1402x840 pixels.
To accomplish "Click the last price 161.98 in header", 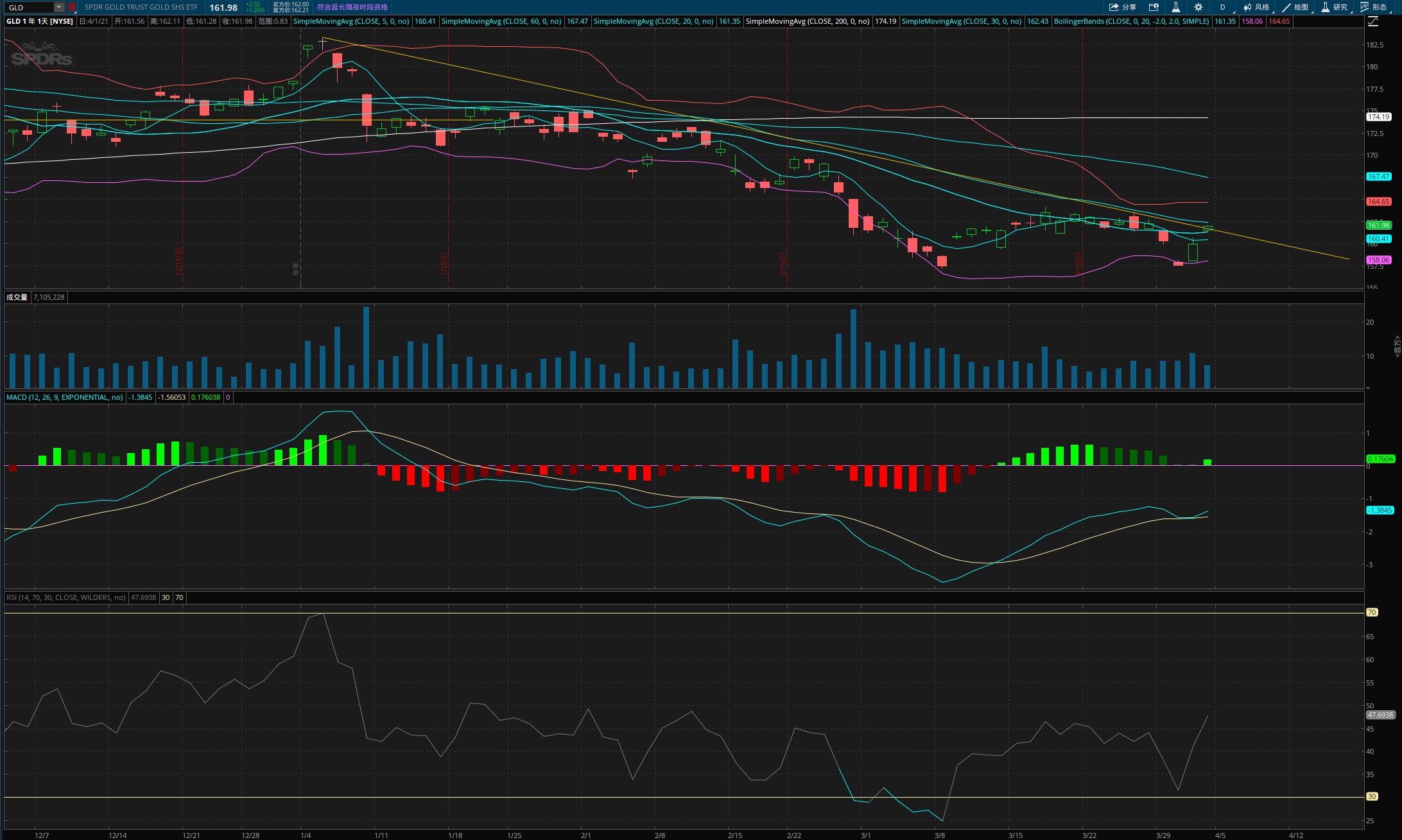I will pos(223,8).
